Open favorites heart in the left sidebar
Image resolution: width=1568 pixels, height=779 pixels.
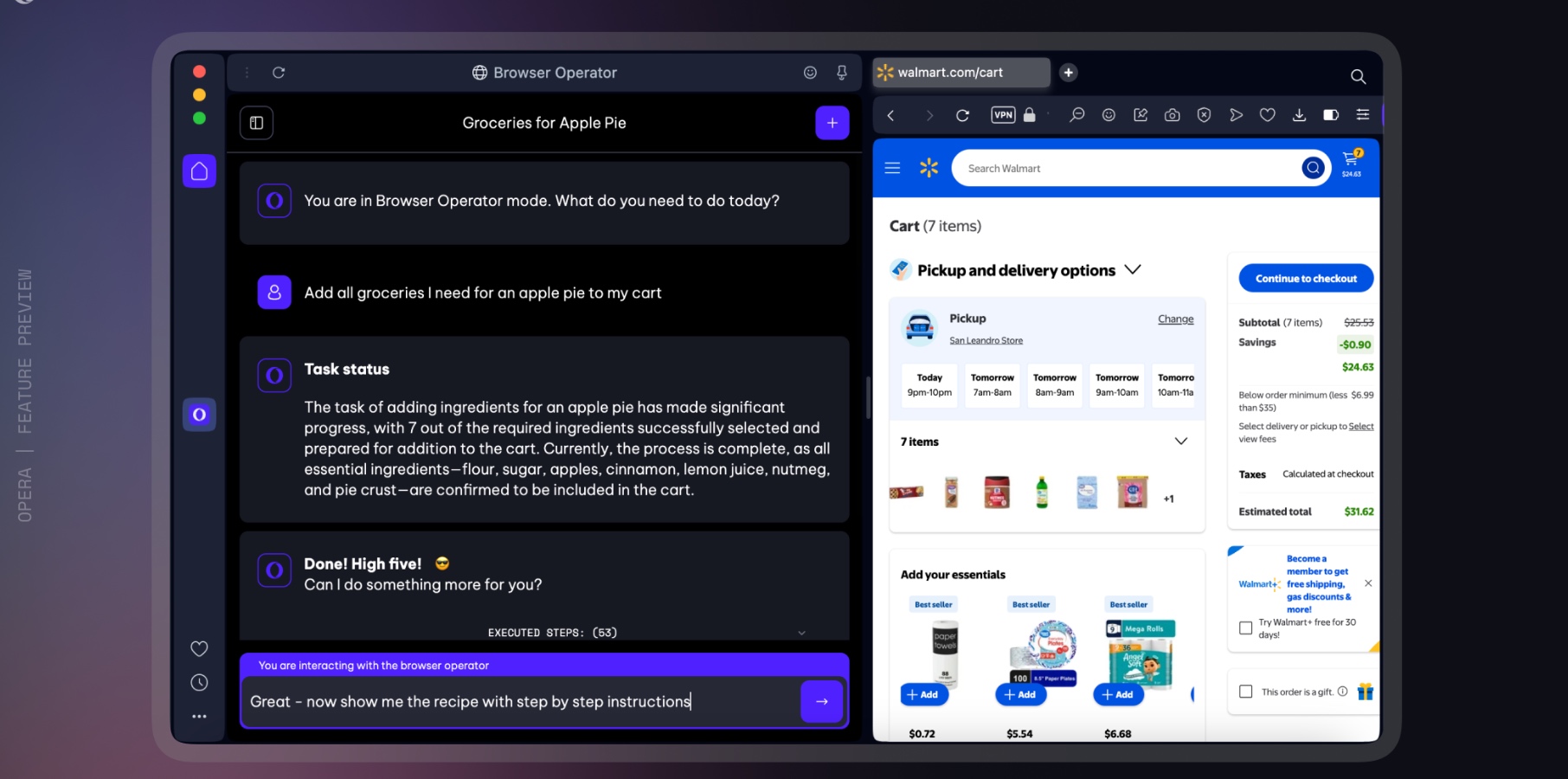pyautogui.click(x=199, y=648)
